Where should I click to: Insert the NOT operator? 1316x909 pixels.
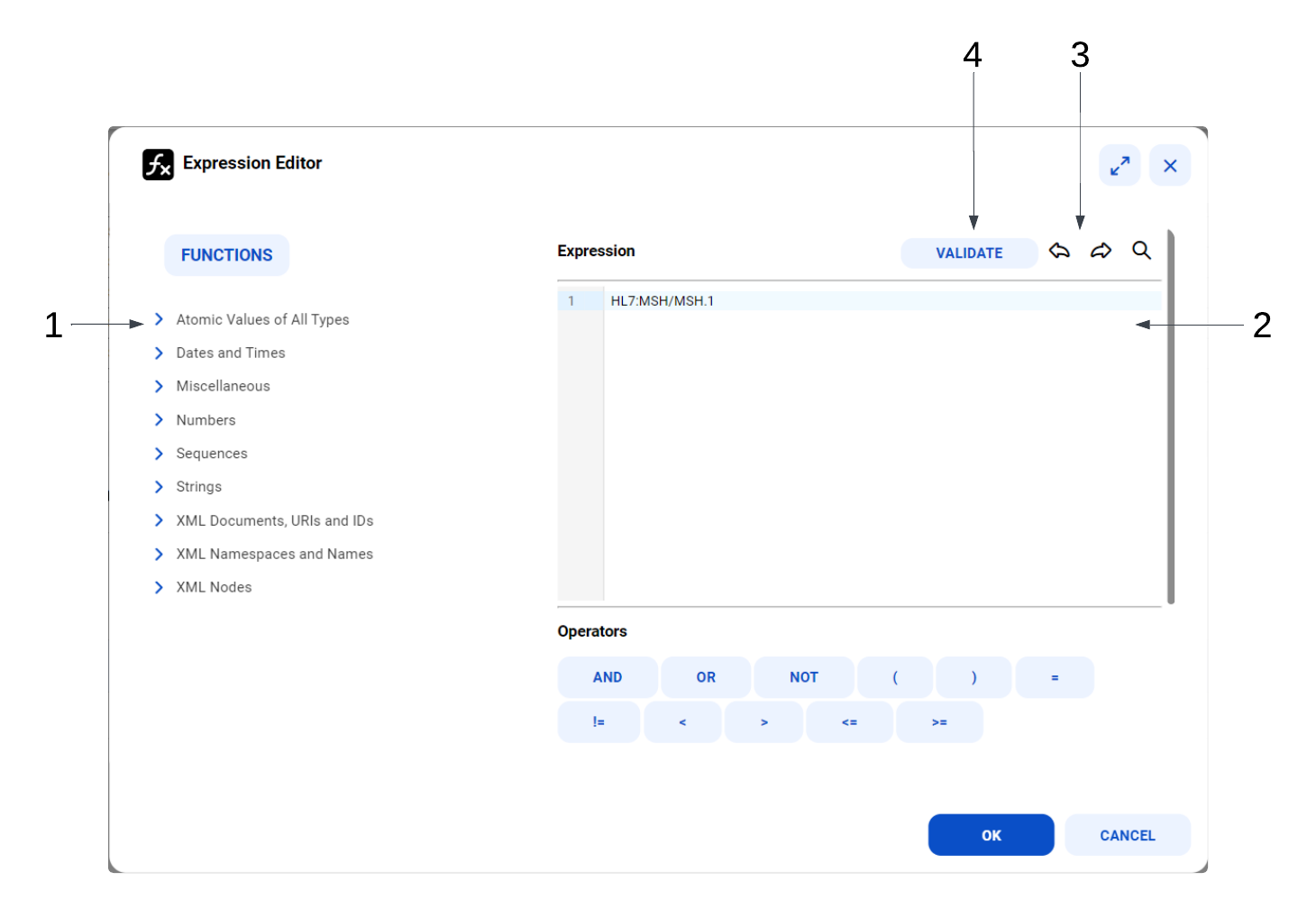[804, 677]
